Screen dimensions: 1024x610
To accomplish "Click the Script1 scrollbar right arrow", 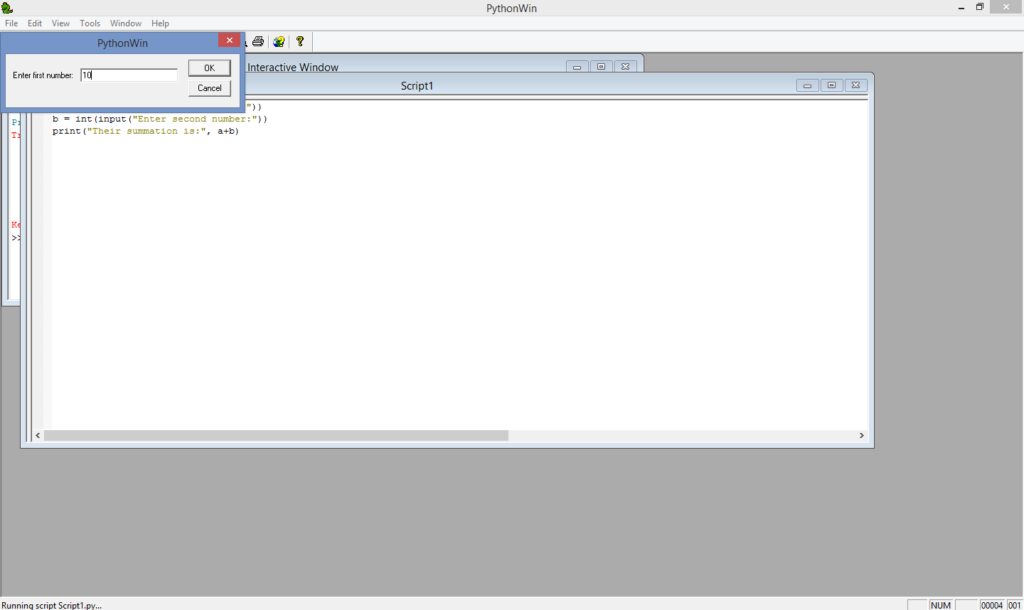I will tap(861, 435).
